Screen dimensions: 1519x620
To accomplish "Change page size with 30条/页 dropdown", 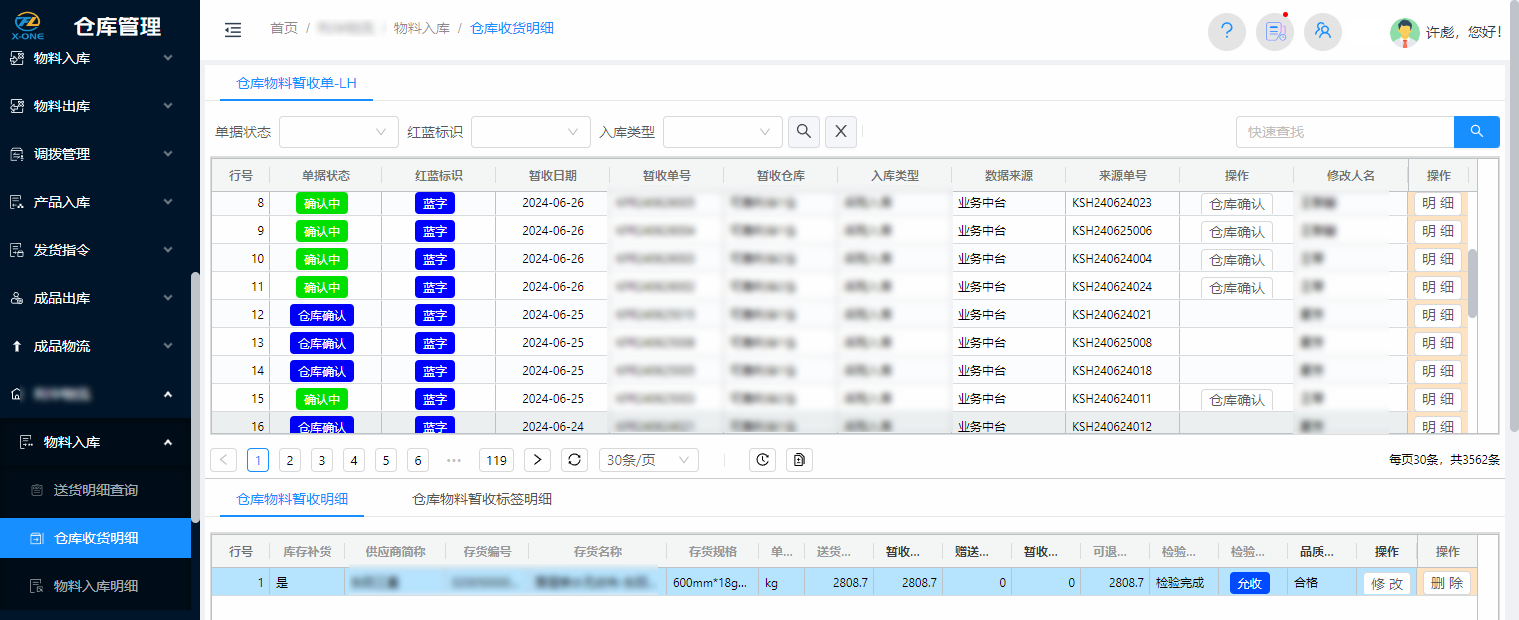I will (648, 460).
